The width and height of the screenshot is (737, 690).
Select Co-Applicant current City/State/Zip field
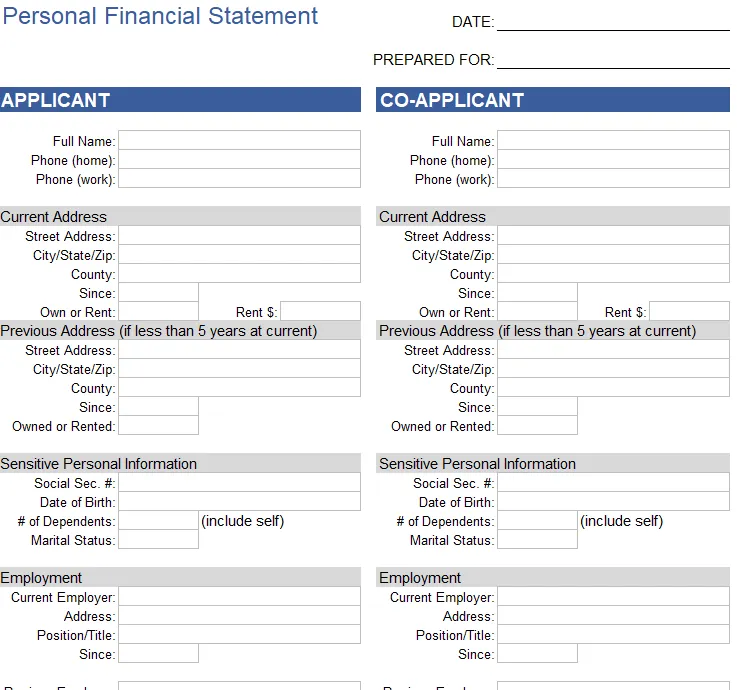click(x=613, y=254)
